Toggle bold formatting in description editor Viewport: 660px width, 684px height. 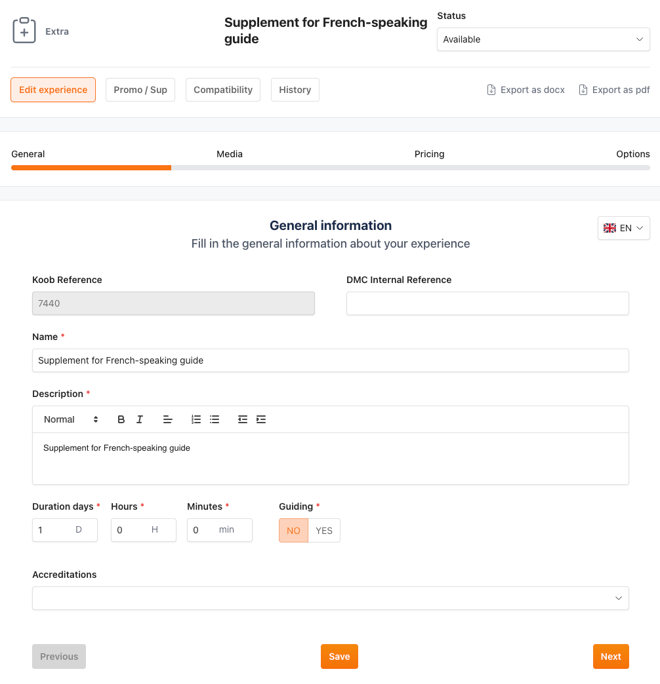(x=121, y=420)
